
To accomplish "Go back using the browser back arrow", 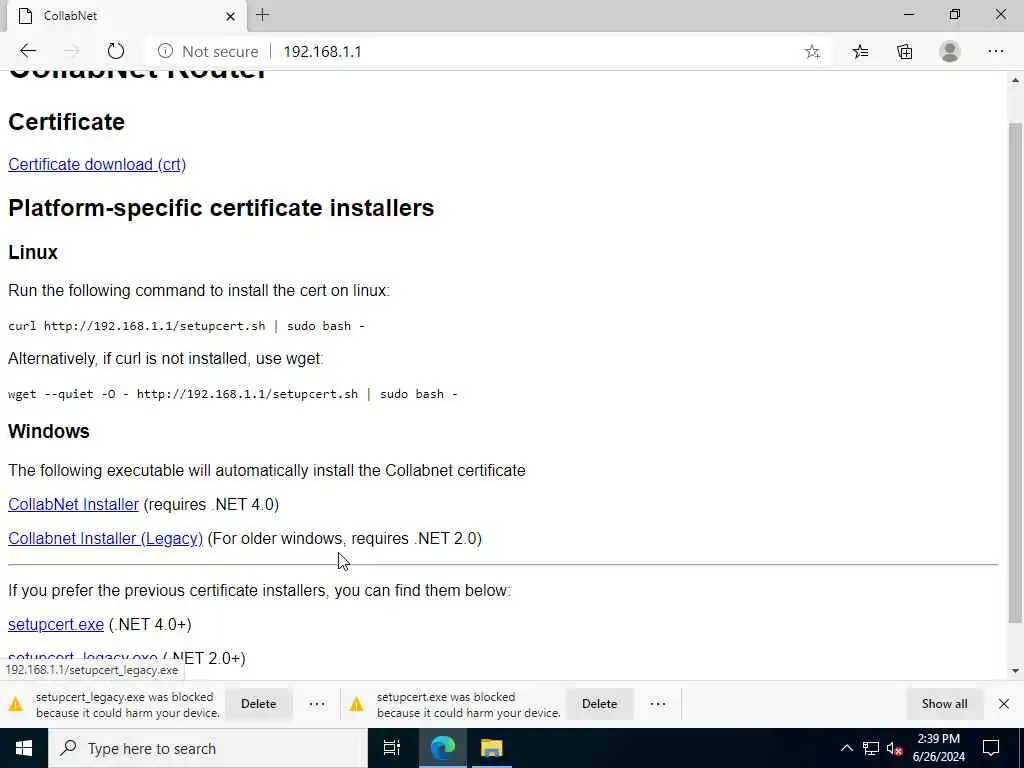I will [x=28, y=52].
